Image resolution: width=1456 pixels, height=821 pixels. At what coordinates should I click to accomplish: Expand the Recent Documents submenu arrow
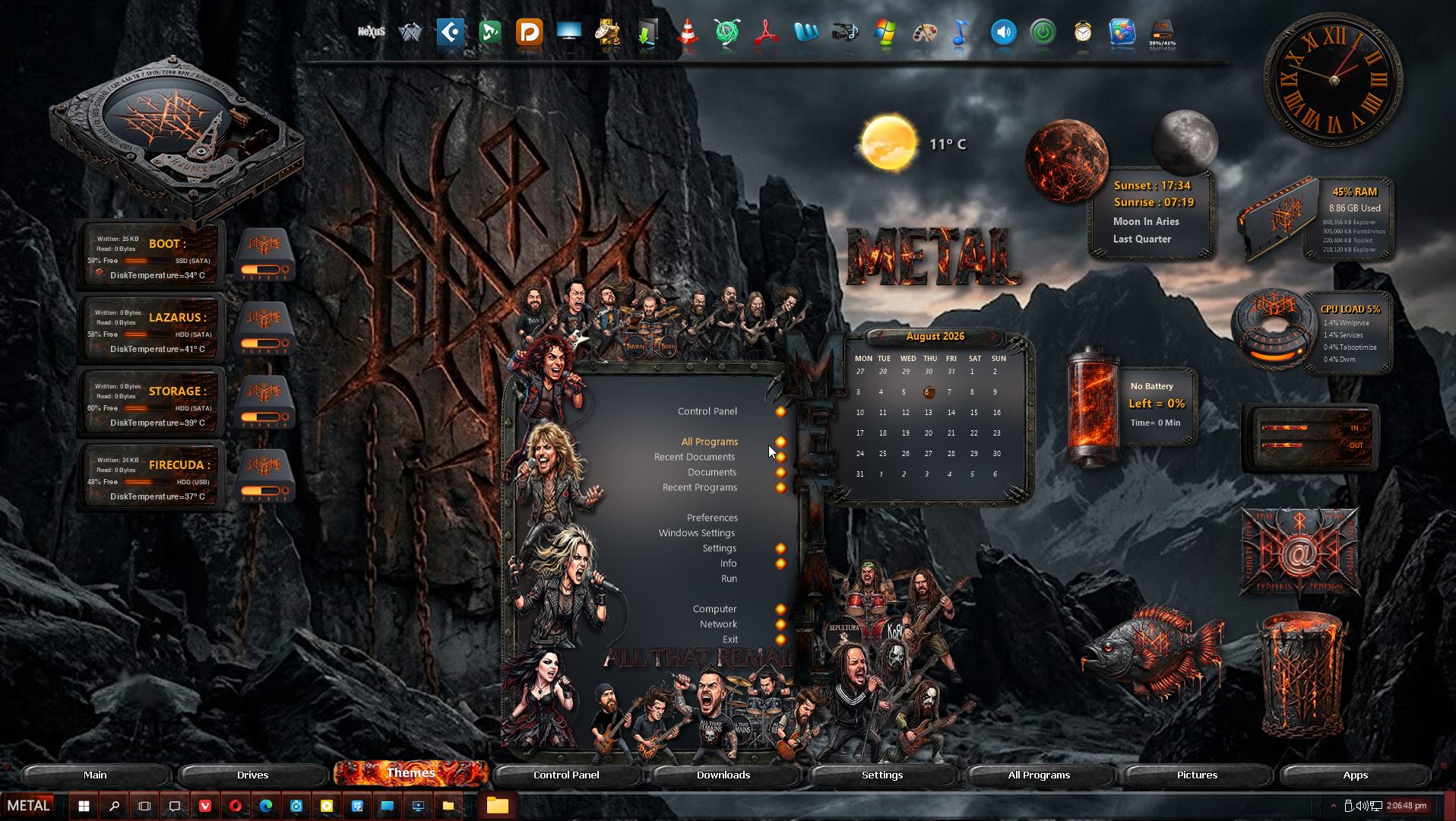tap(780, 457)
